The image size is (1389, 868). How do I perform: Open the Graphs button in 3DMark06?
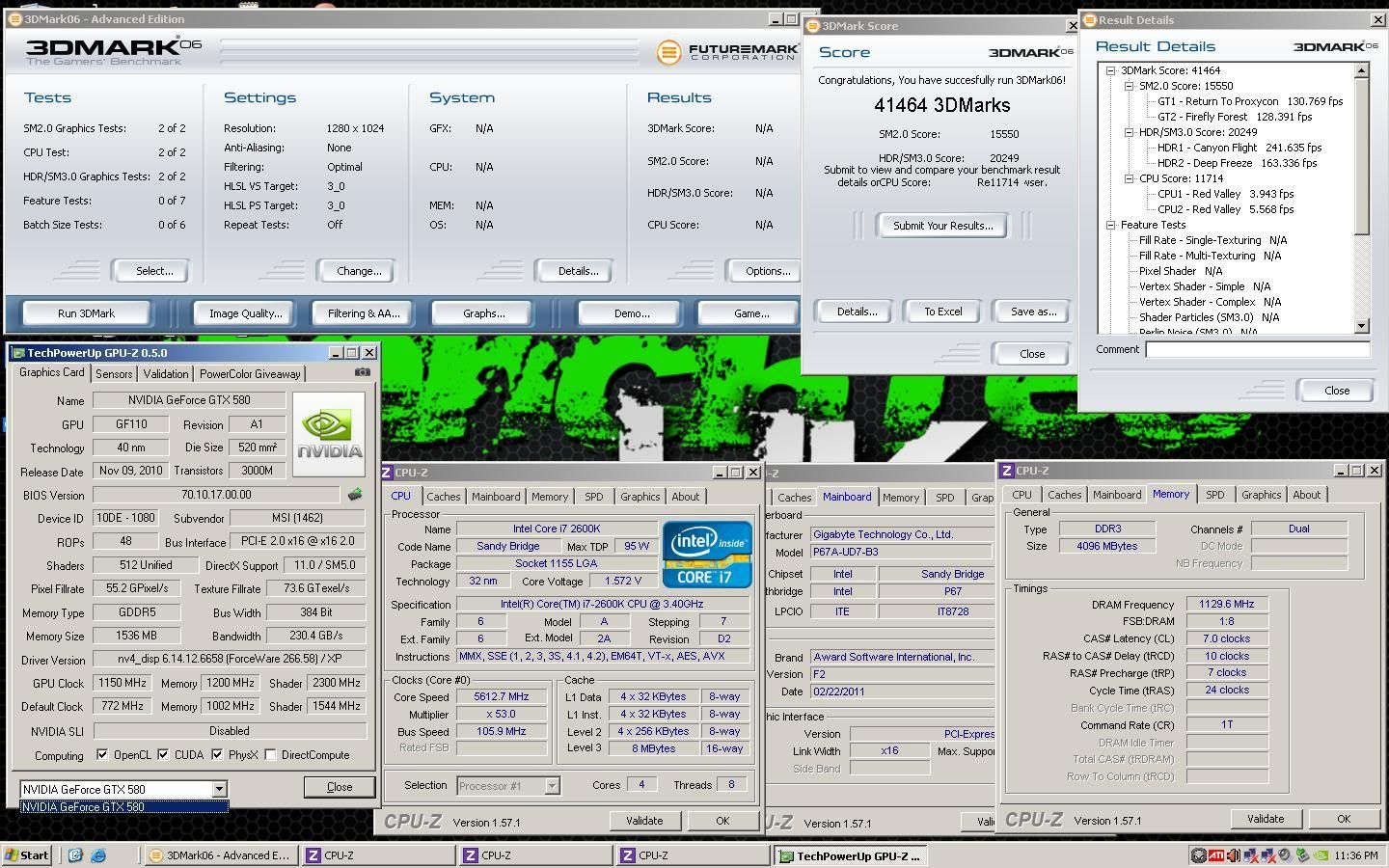tap(483, 313)
